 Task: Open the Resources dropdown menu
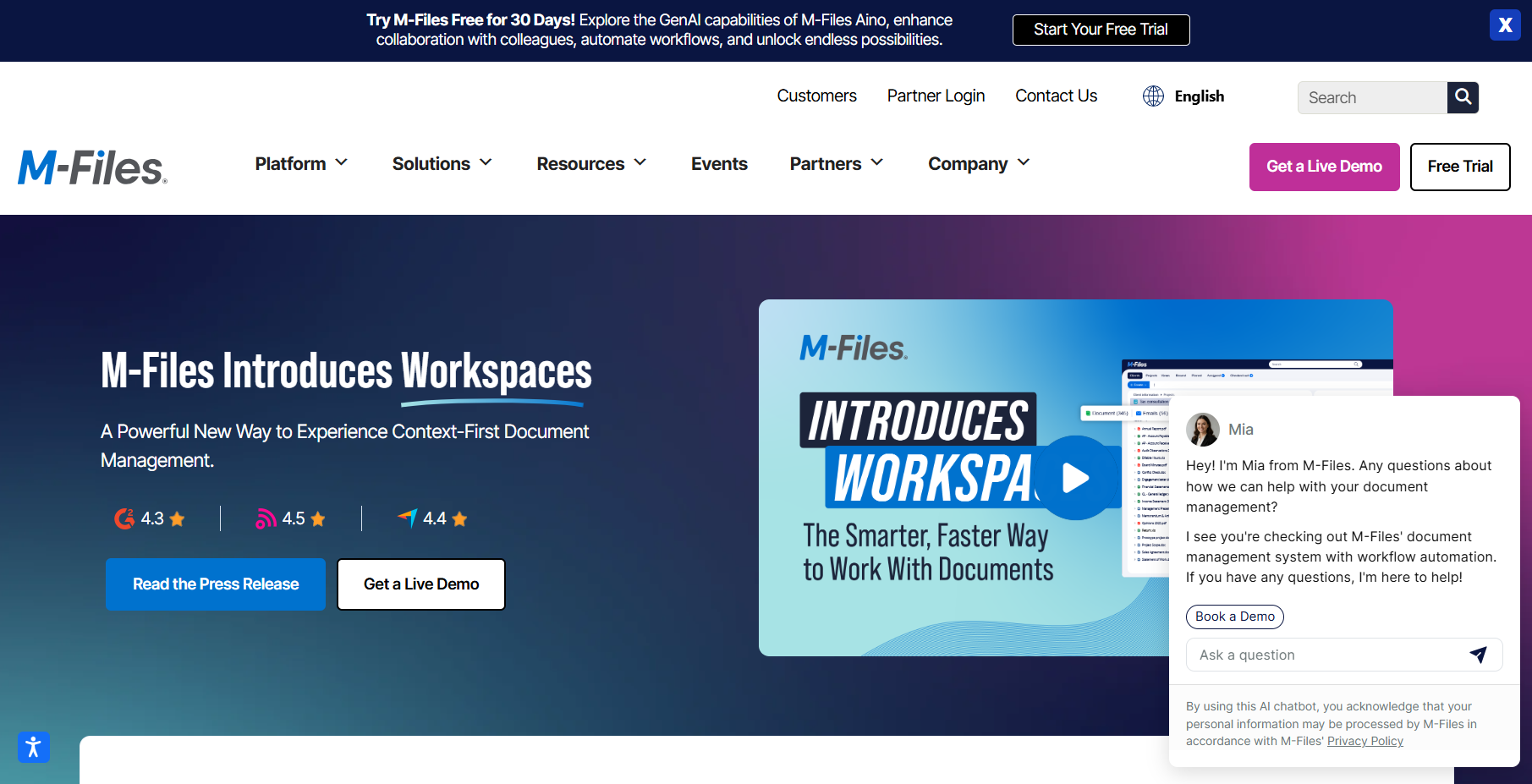591,163
